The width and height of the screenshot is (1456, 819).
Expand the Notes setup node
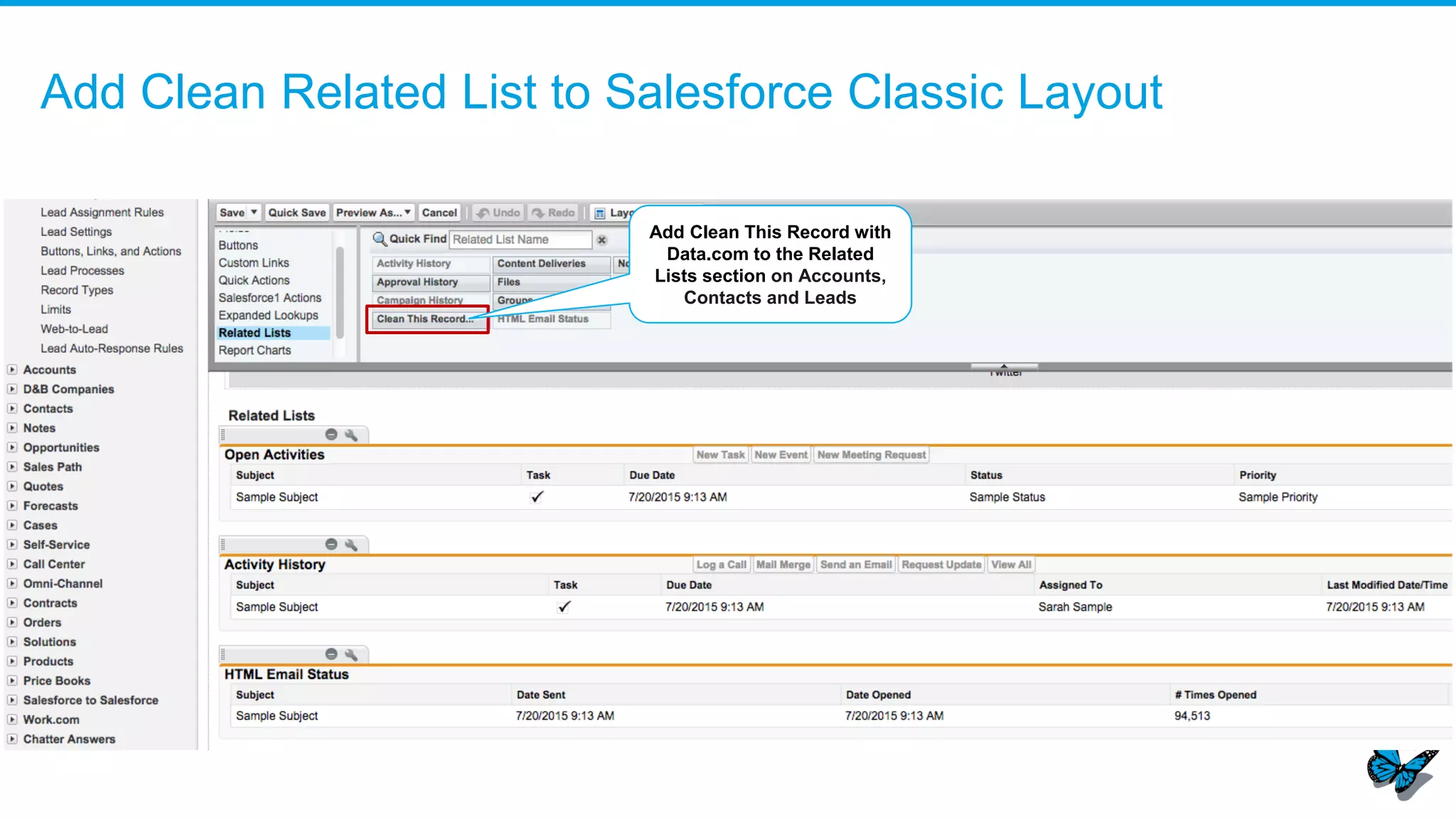[x=12, y=428]
